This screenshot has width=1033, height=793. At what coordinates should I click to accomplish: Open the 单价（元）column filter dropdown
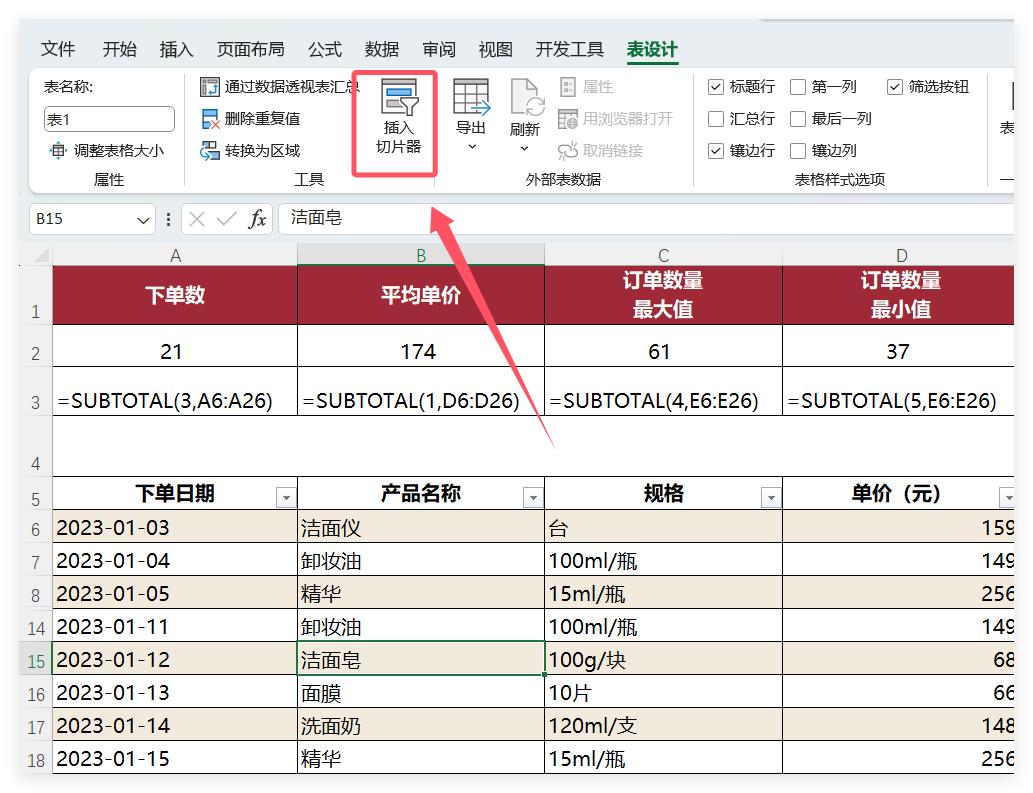click(1007, 497)
